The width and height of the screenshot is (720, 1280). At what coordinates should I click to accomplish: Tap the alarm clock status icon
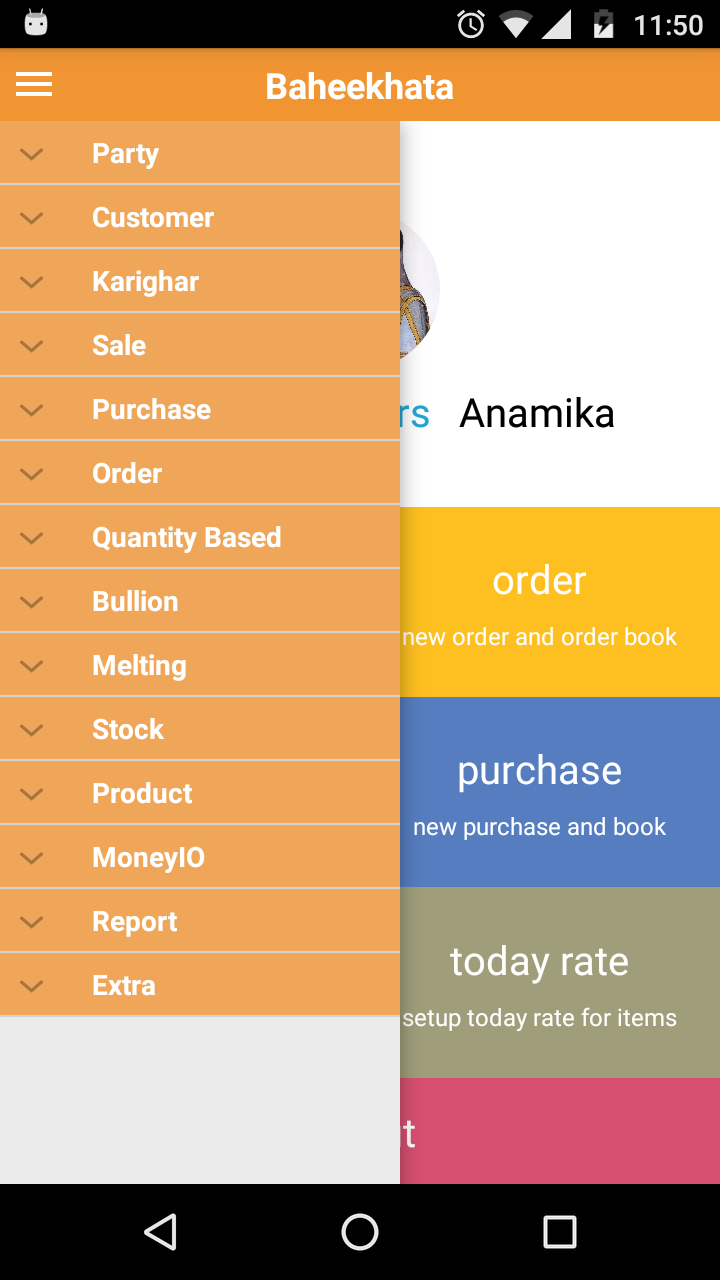click(471, 24)
